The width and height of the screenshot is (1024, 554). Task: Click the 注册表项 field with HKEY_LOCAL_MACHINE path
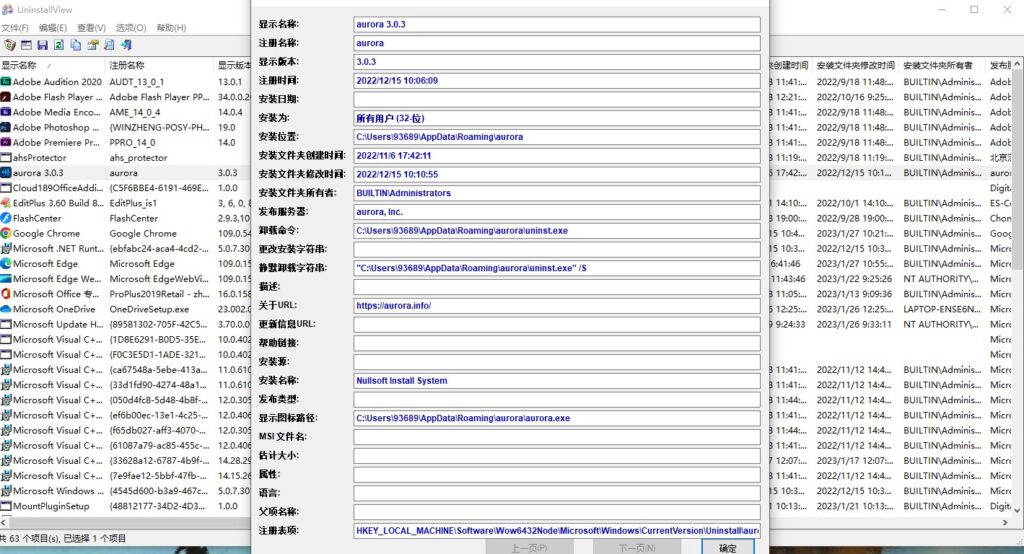tap(557, 530)
